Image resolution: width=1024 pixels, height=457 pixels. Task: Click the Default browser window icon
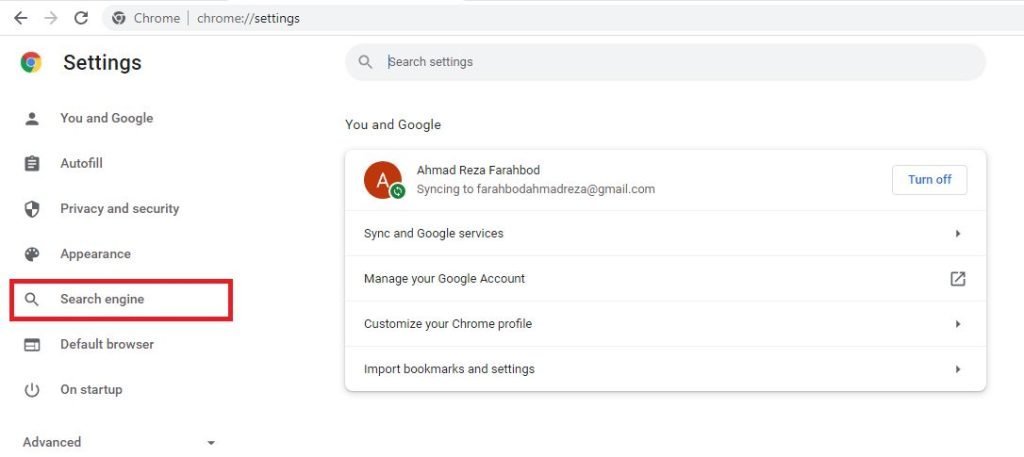tap(31, 345)
